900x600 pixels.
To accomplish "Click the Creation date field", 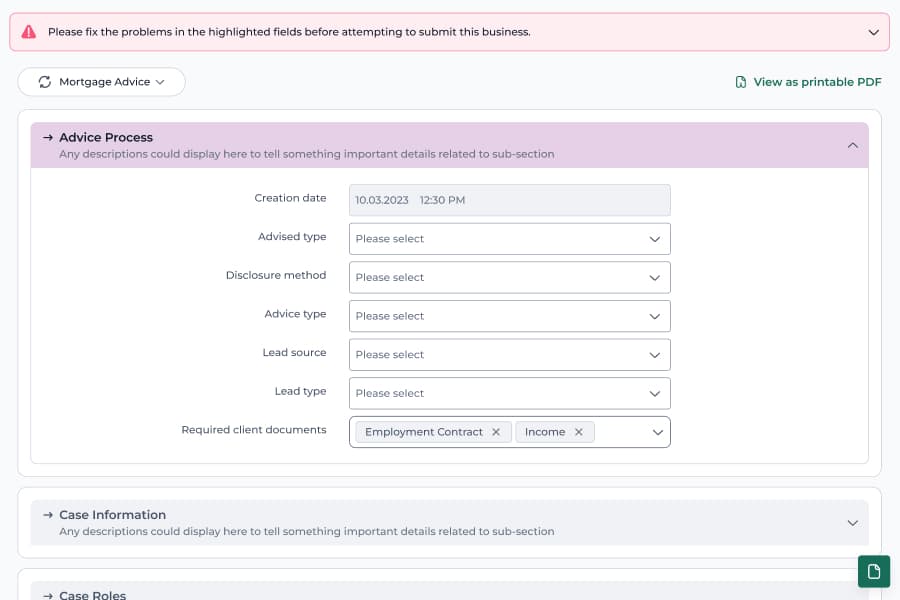I will (x=510, y=200).
